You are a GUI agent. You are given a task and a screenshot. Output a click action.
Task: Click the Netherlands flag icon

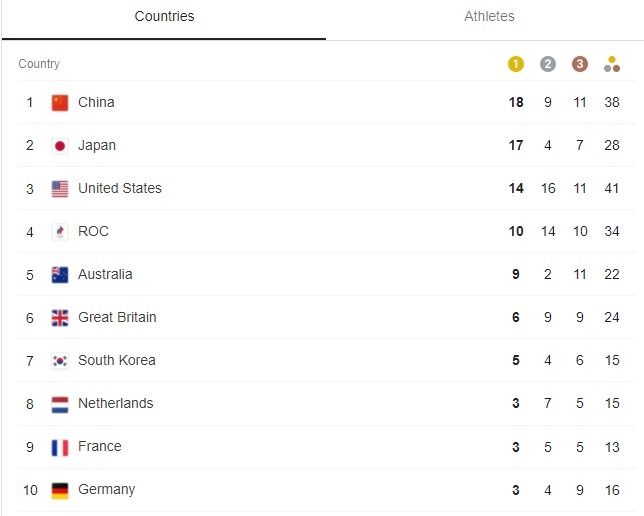tap(60, 404)
